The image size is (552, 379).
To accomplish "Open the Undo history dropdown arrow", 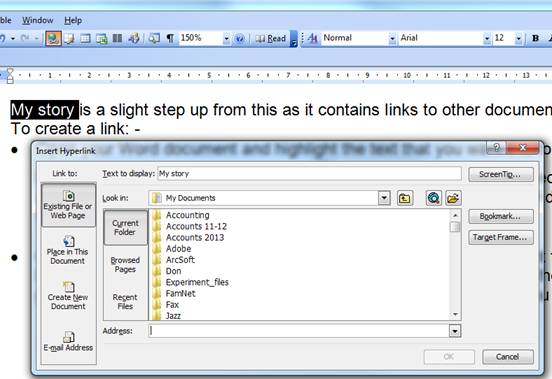I will (x=13, y=38).
